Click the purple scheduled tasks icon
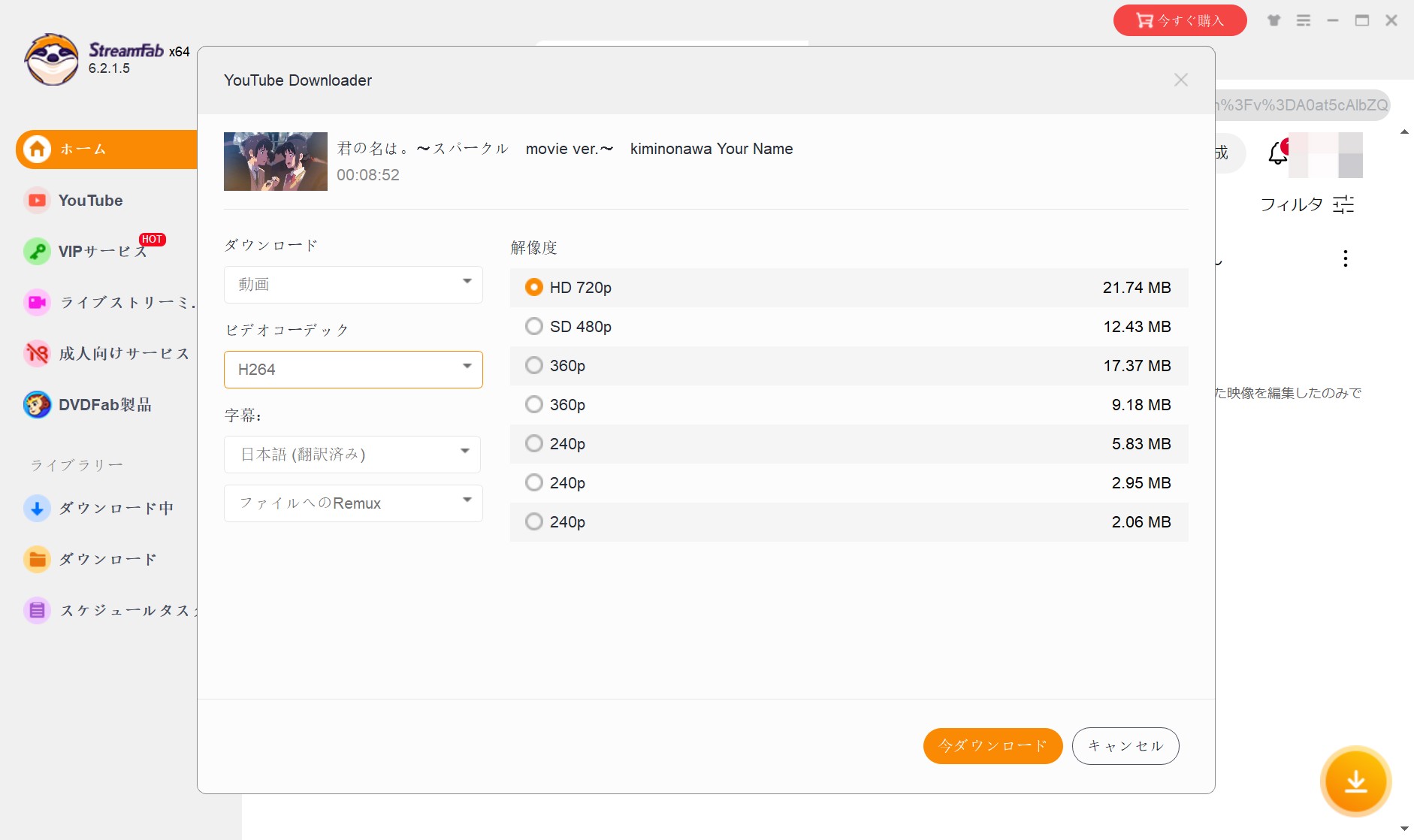 tap(37, 610)
